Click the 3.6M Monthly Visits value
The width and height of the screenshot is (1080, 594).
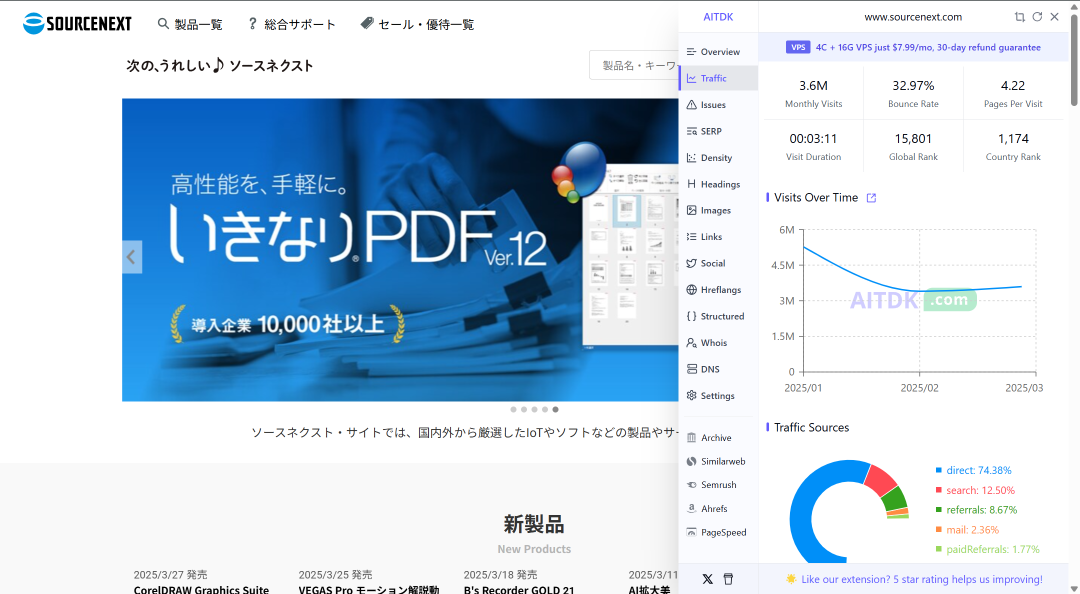point(813,85)
